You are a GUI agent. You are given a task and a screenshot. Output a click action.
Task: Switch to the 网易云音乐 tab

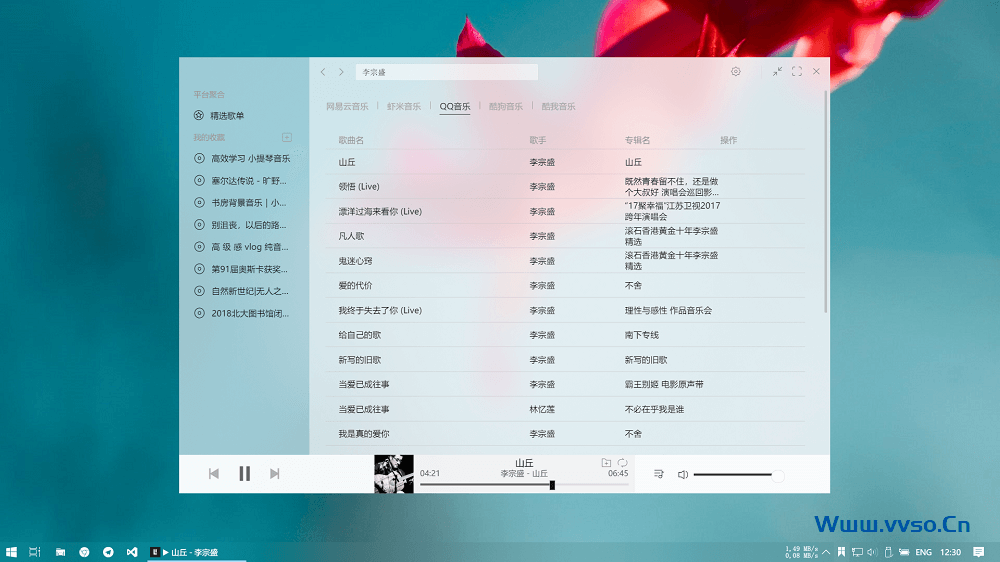[x=347, y=106]
